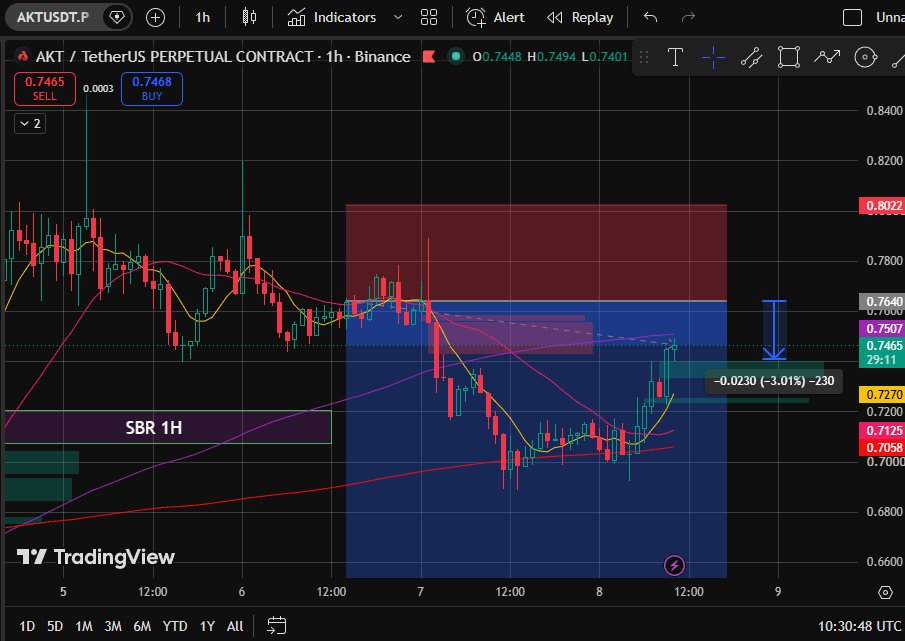Open the AKTUSDT.P symbol search

tap(53, 17)
